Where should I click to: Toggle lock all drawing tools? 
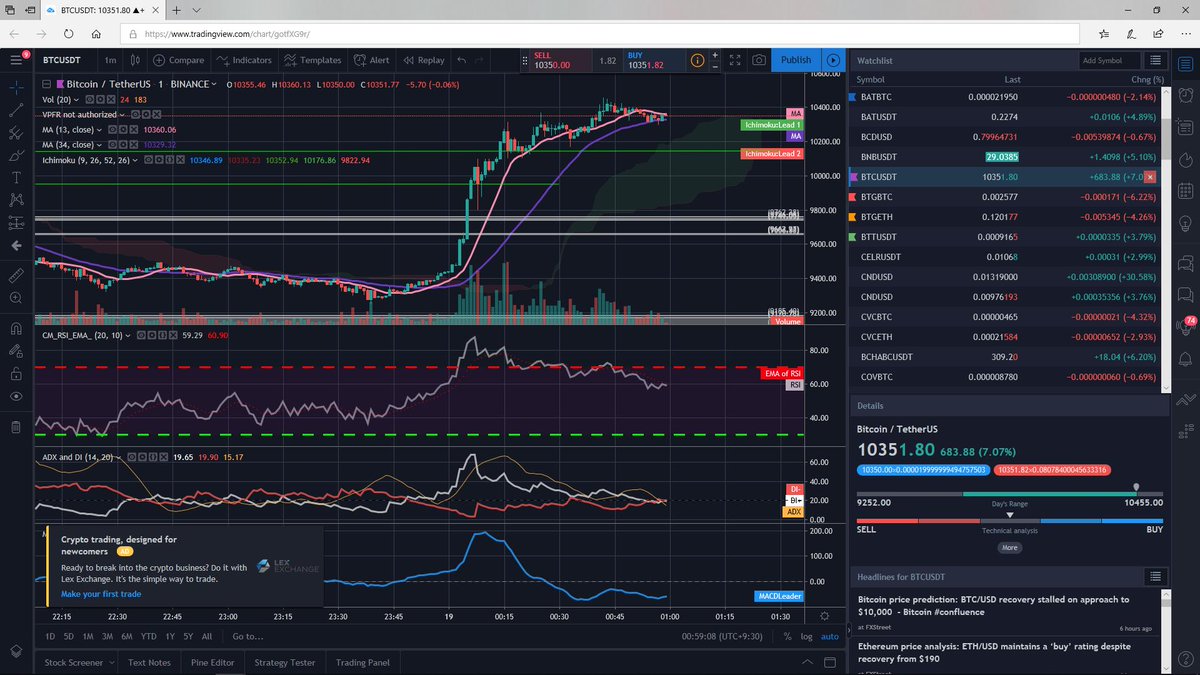click(x=16, y=374)
